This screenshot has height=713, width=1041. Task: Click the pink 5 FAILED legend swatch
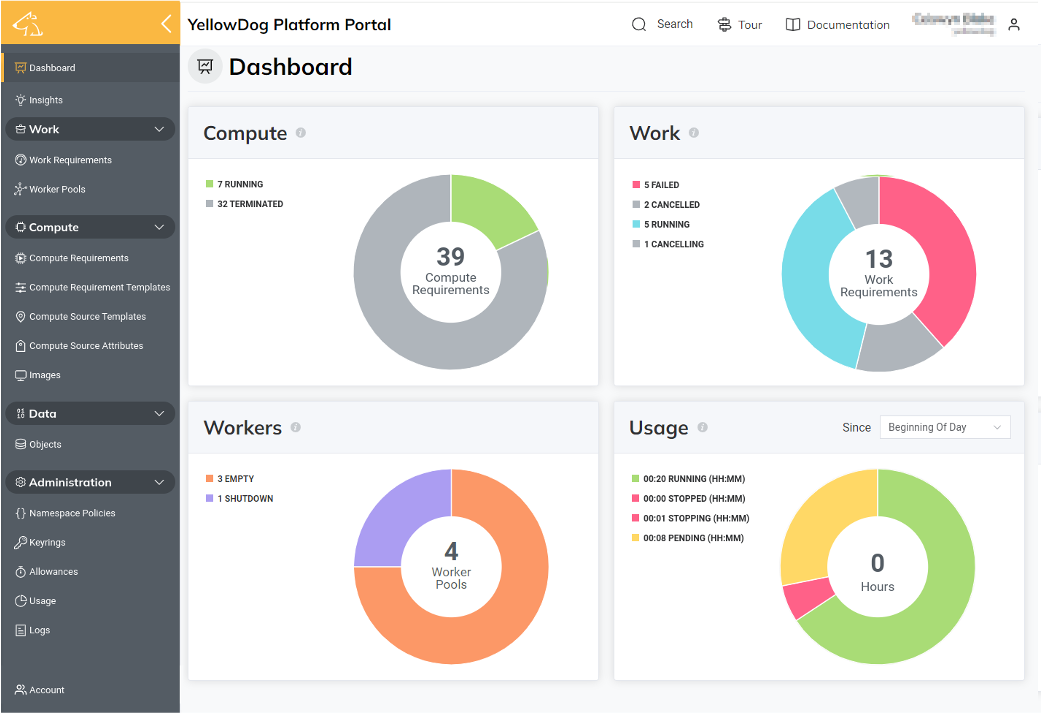[x=636, y=185]
